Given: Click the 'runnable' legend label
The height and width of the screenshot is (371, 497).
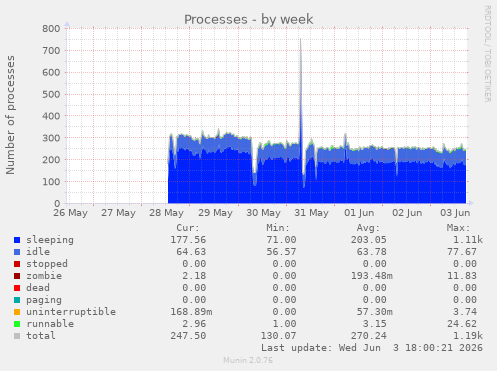Looking at the screenshot, I should click(50, 324).
